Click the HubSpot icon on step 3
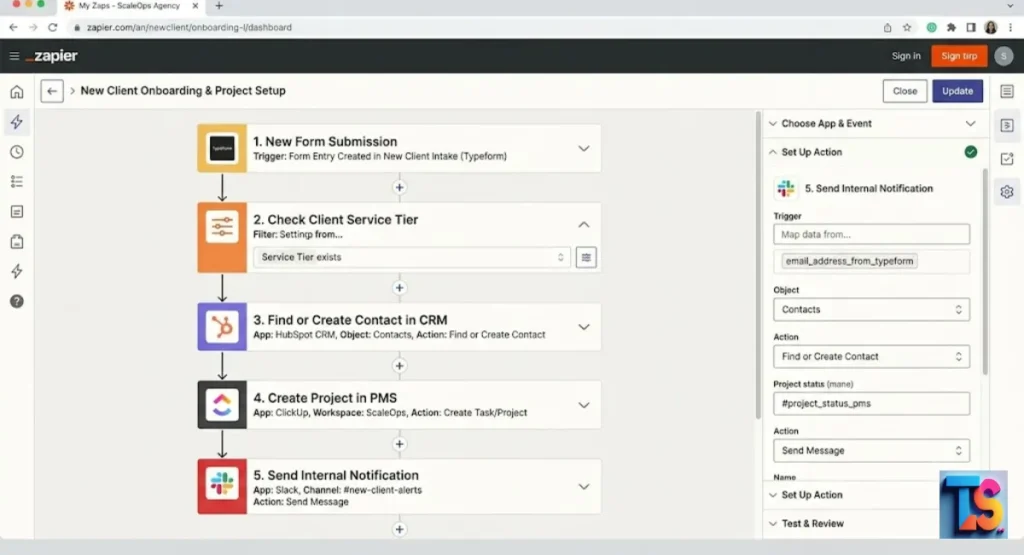 pyautogui.click(x=222, y=326)
